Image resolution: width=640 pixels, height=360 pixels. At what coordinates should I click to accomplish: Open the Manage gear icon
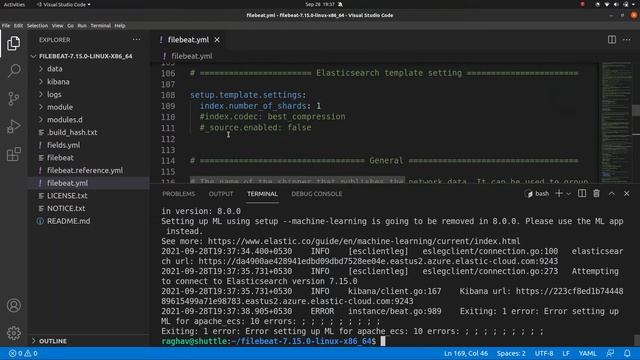click(13, 333)
